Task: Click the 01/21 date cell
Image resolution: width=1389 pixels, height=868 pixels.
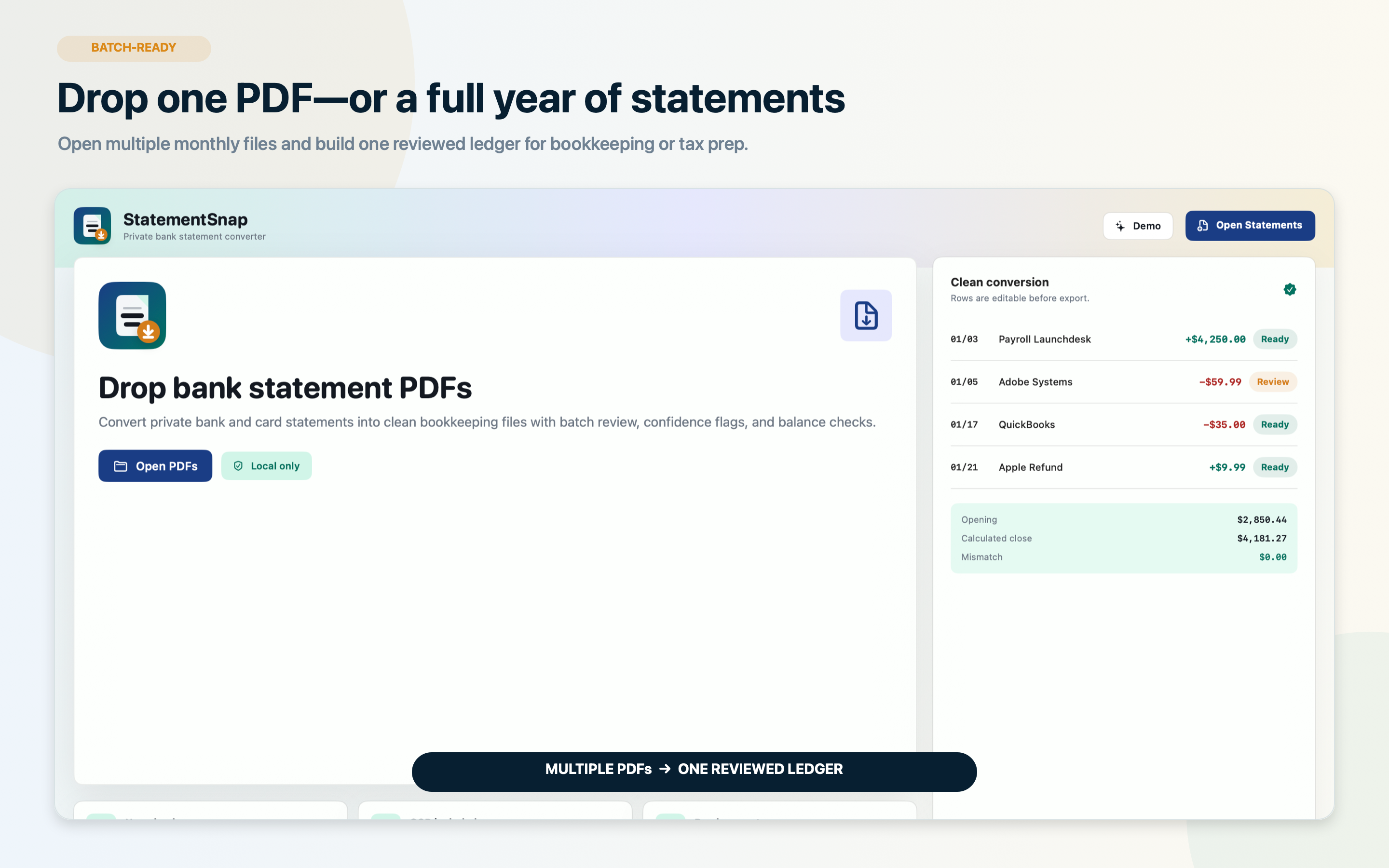Action: 964,467
